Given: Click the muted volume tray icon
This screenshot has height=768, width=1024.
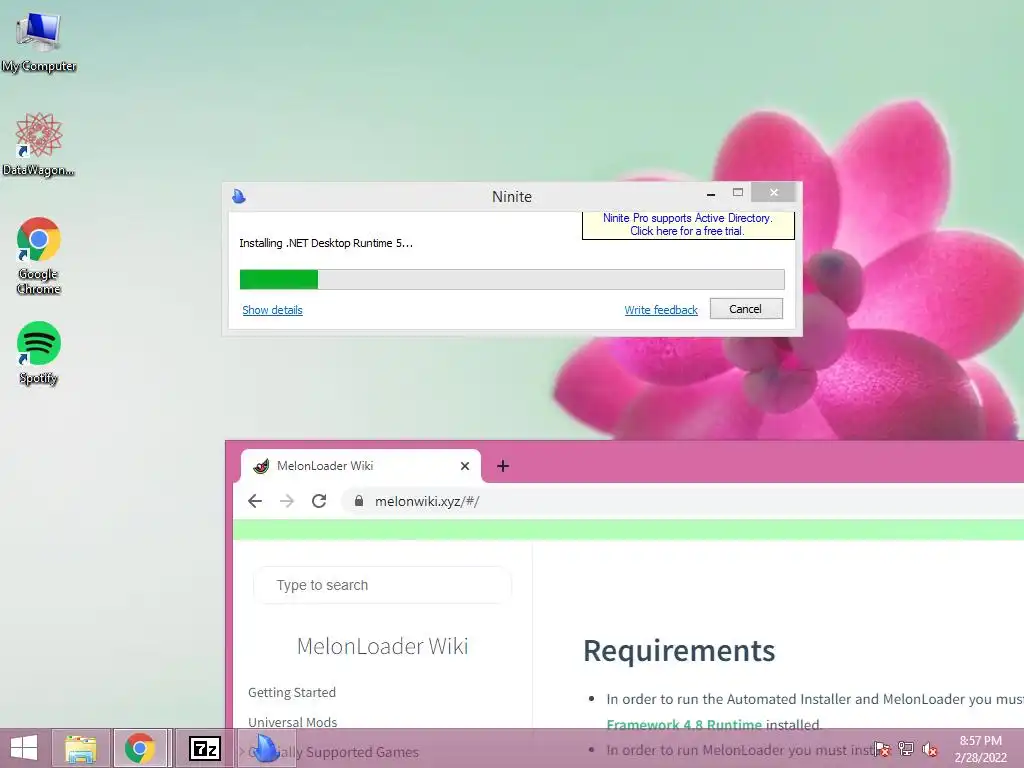Looking at the screenshot, I should [930, 749].
